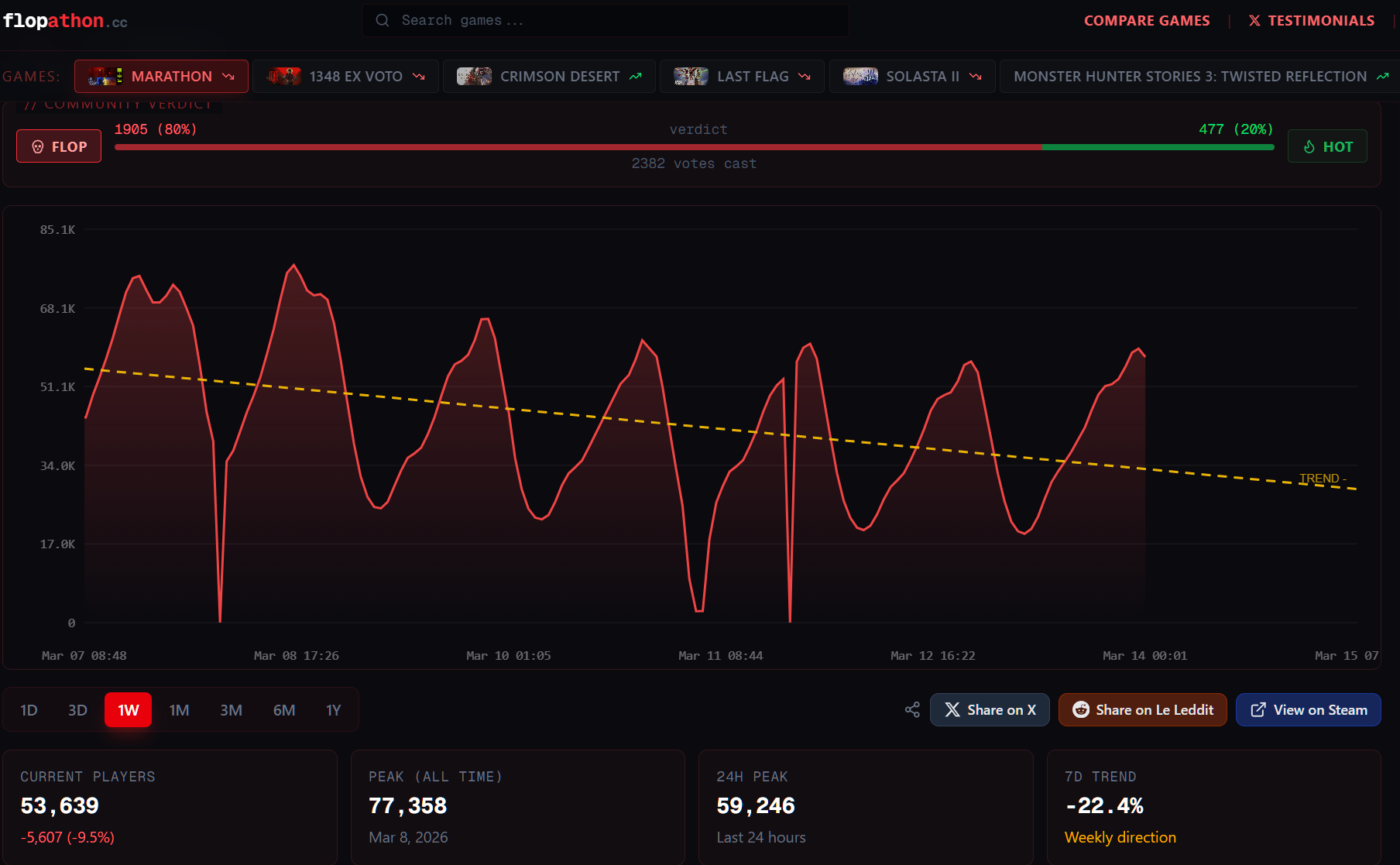Open View on Steam
This screenshot has width=1400, height=865.
[x=1309, y=710]
